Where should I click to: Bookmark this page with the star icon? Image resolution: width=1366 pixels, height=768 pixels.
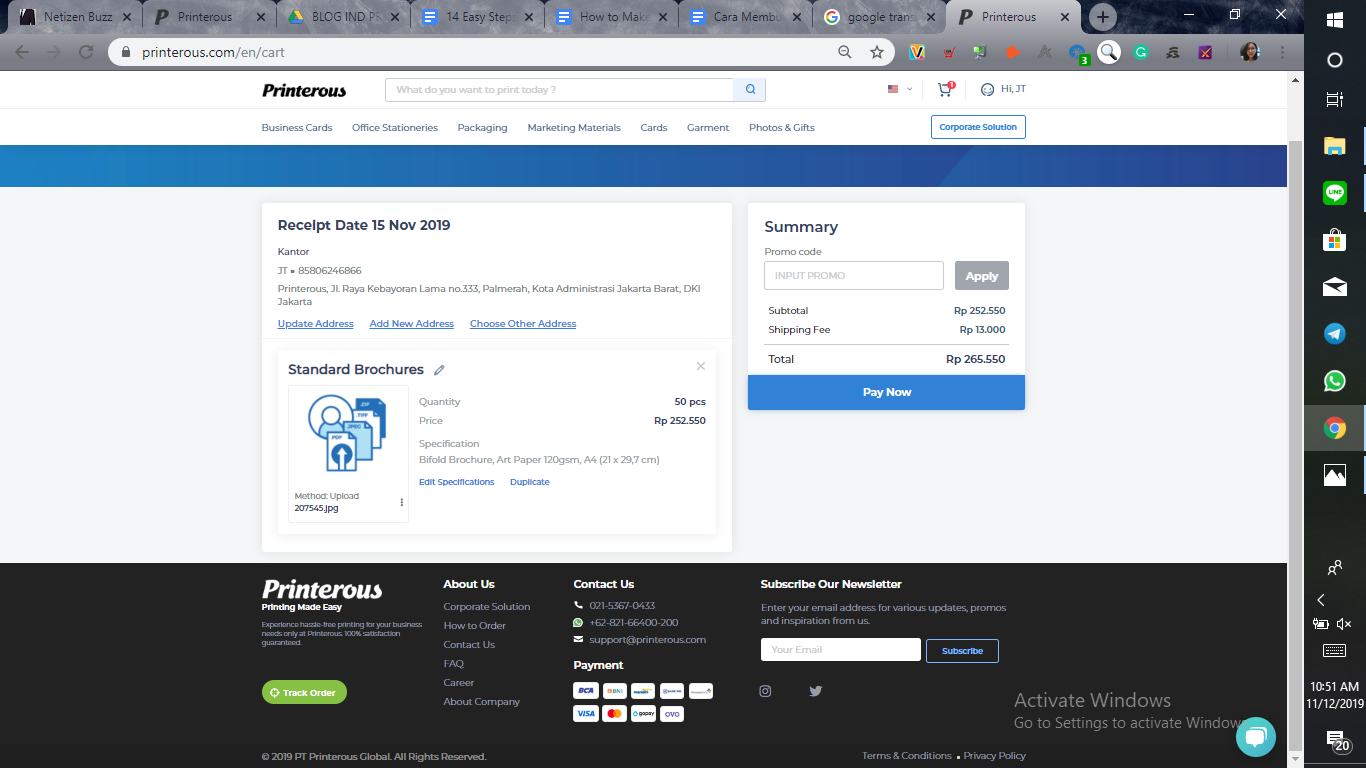pyautogui.click(x=877, y=52)
